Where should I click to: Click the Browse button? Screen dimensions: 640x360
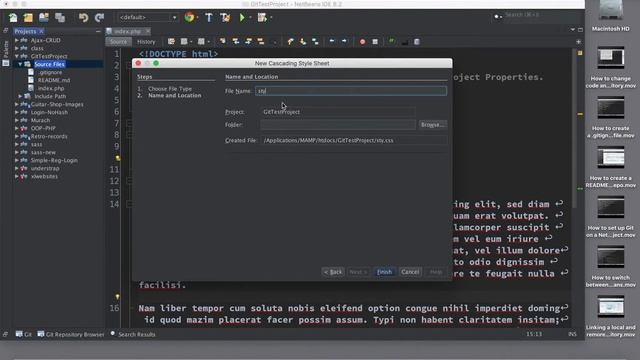pos(432,125)
